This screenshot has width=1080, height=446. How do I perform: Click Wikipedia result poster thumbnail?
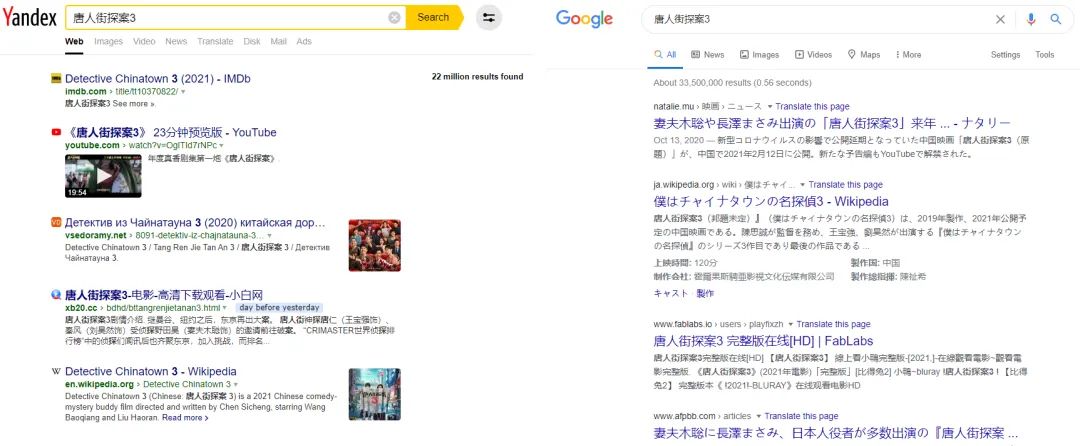pyautogui.click(x=375, y=394)
